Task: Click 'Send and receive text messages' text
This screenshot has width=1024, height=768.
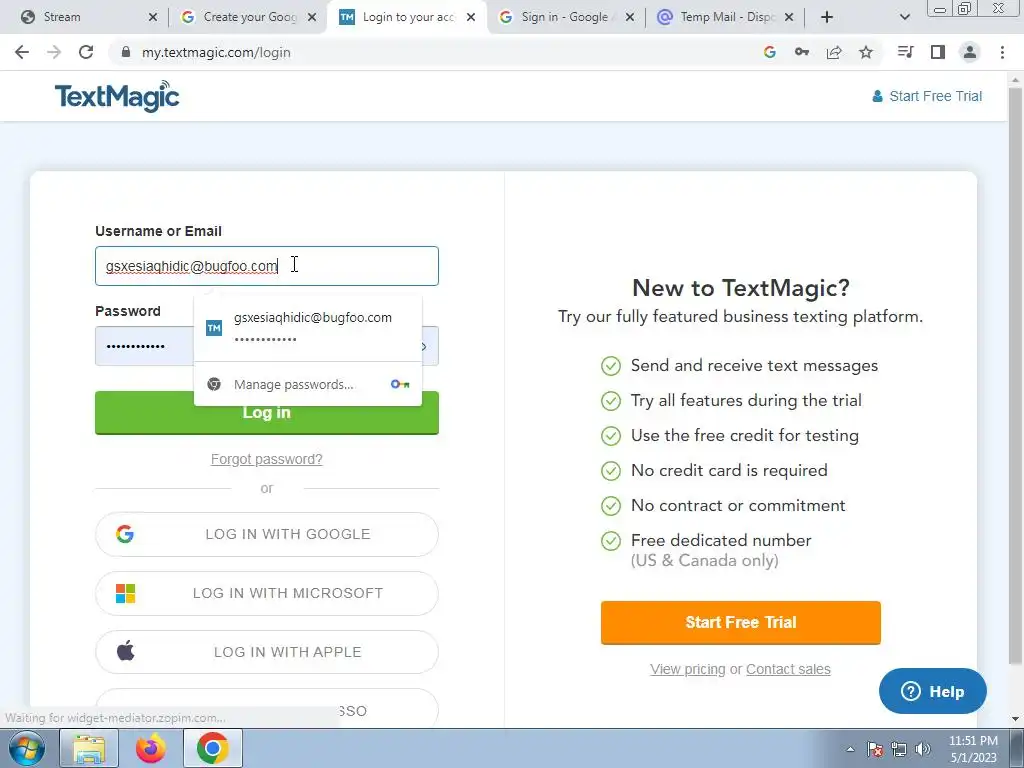Action: pyautogui.click(x=754, y=366)
